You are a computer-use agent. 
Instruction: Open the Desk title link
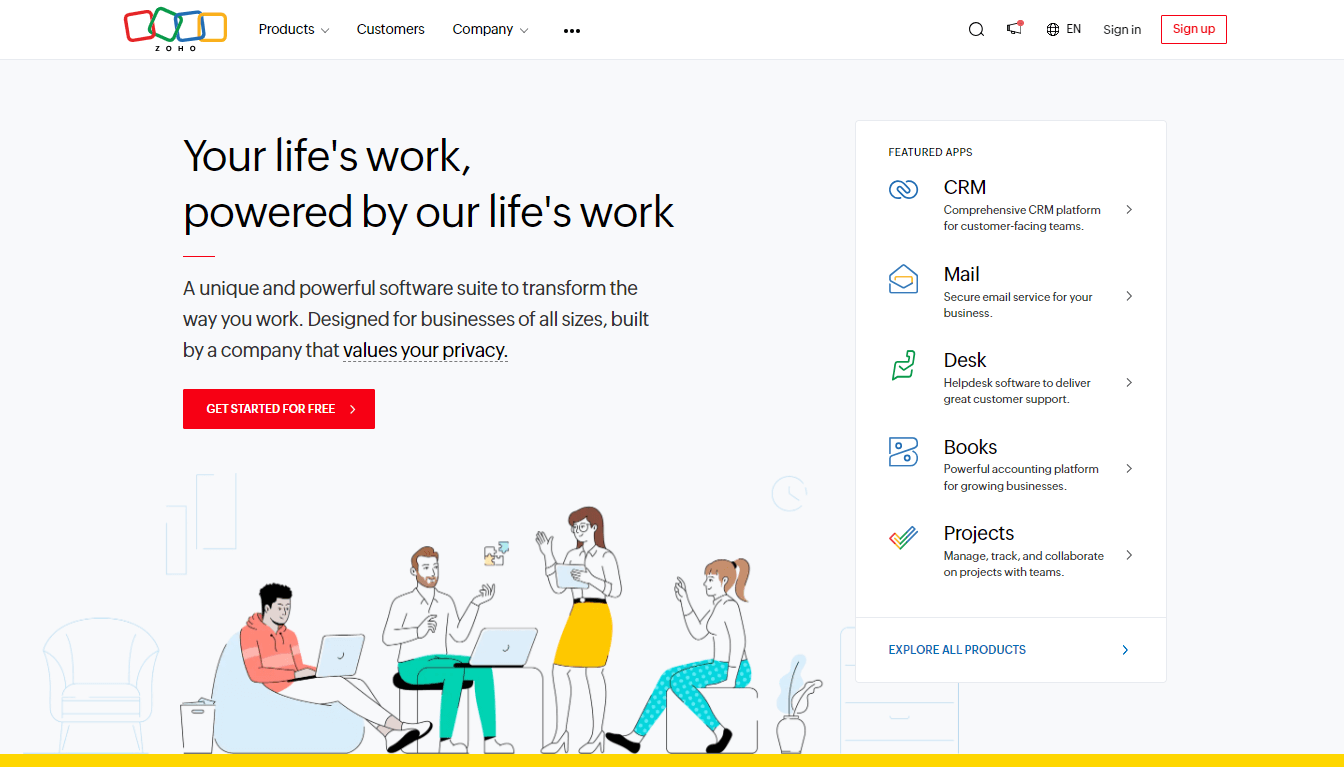point(965,360)
